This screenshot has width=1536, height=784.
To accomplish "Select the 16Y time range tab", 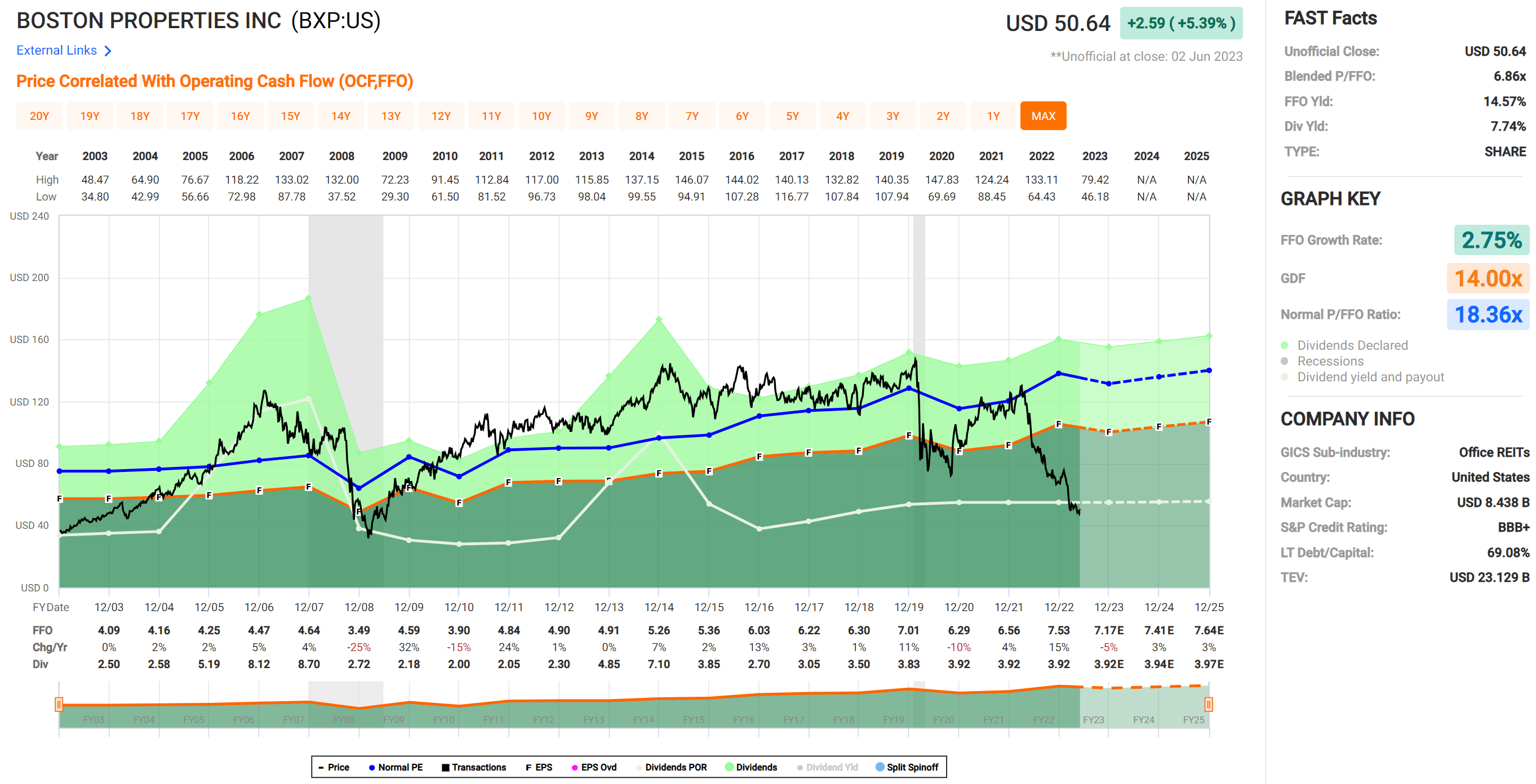I will 240,115.
